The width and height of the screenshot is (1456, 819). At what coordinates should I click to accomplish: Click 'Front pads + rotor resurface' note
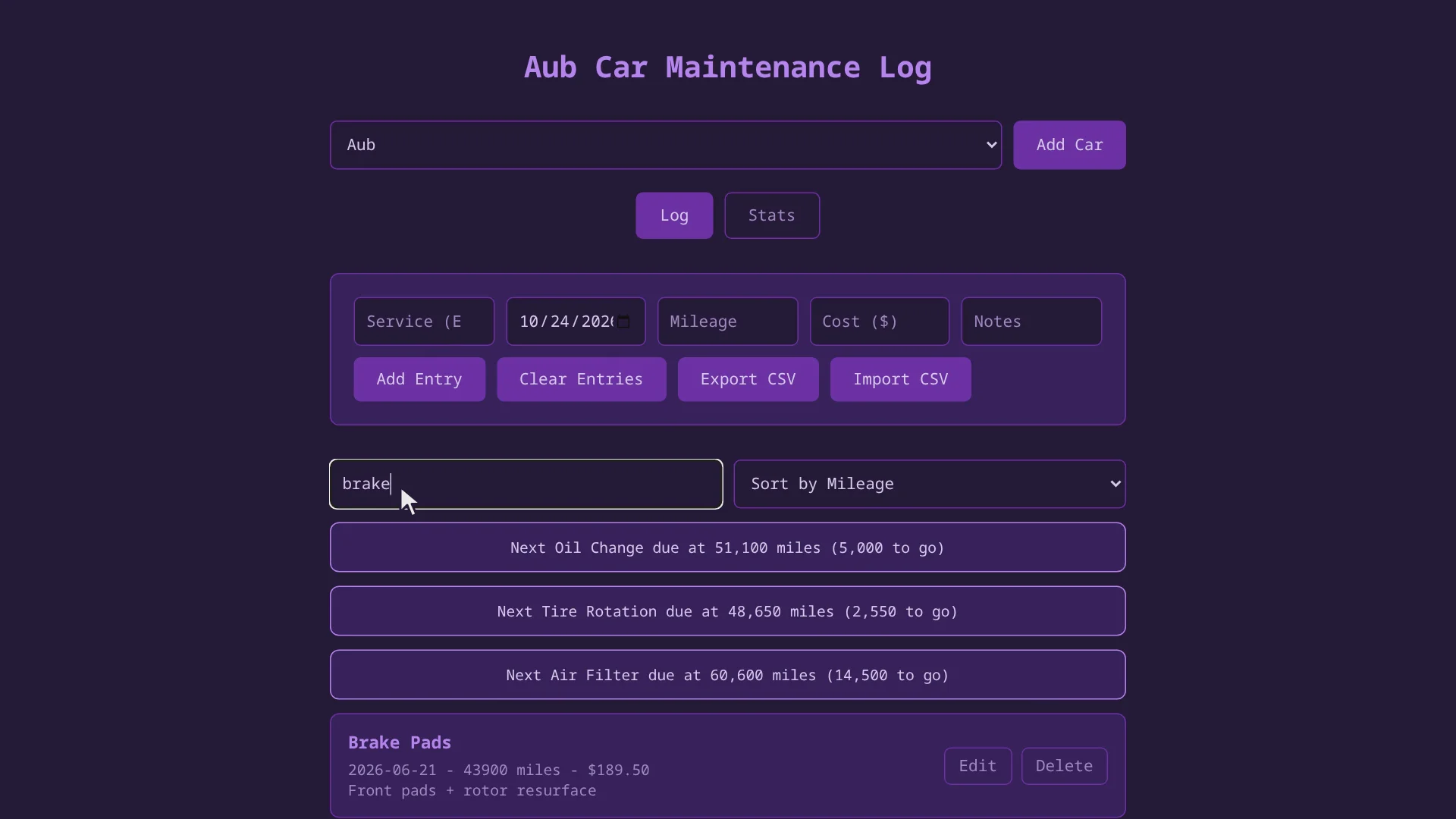(472, 790)
